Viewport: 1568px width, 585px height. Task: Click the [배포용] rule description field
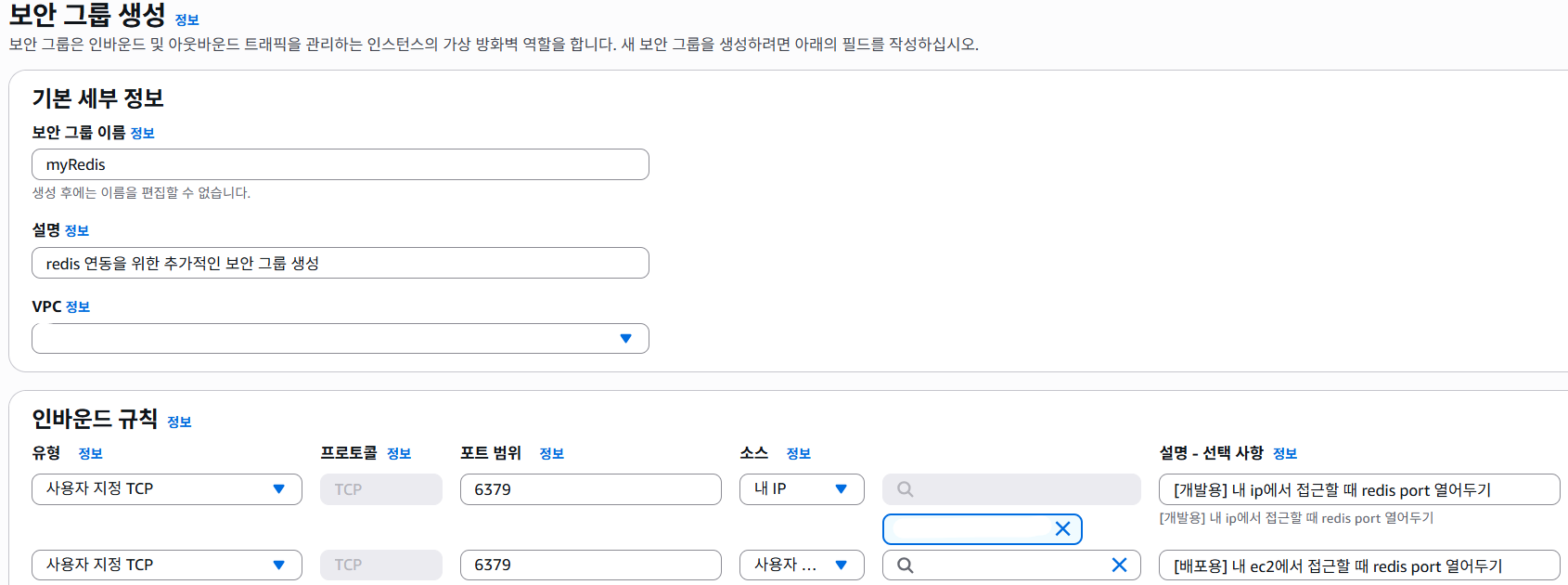coord(1358,565)
